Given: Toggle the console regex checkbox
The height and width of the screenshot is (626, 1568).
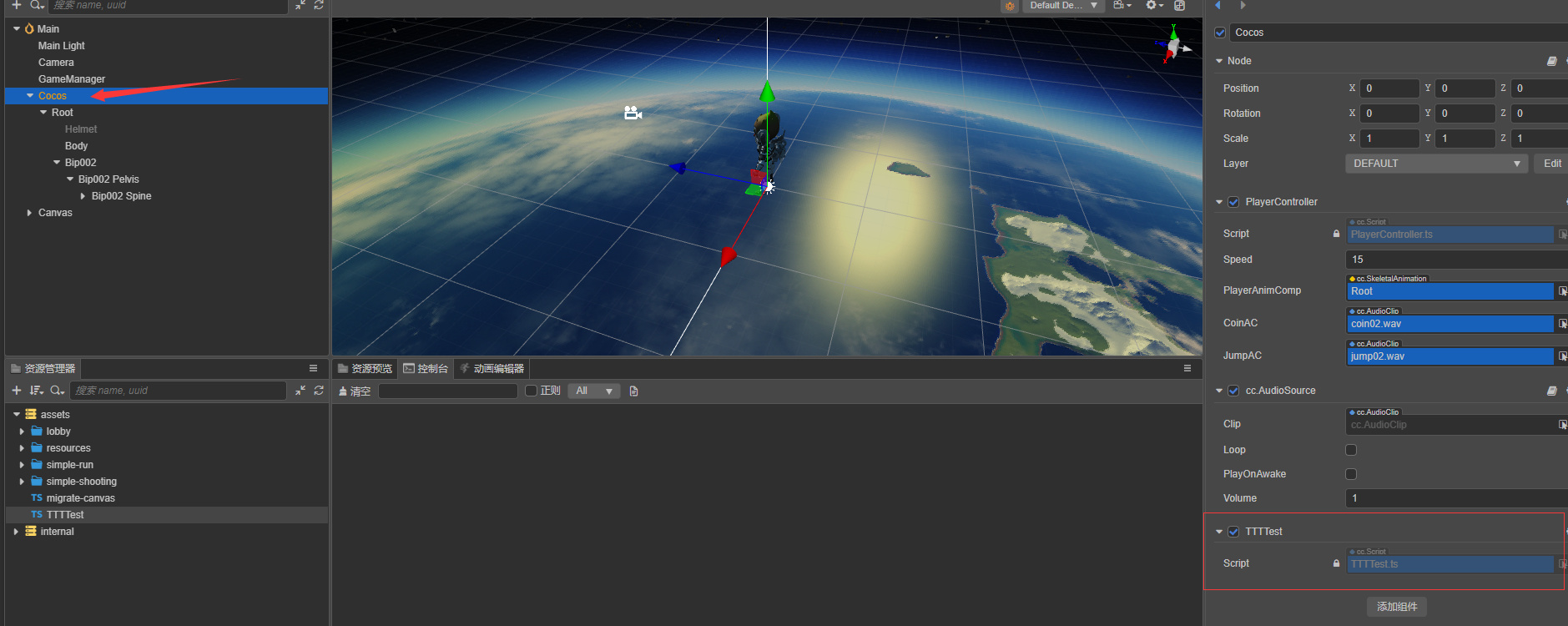Looking at the screenshot, I should pos(531,391).
